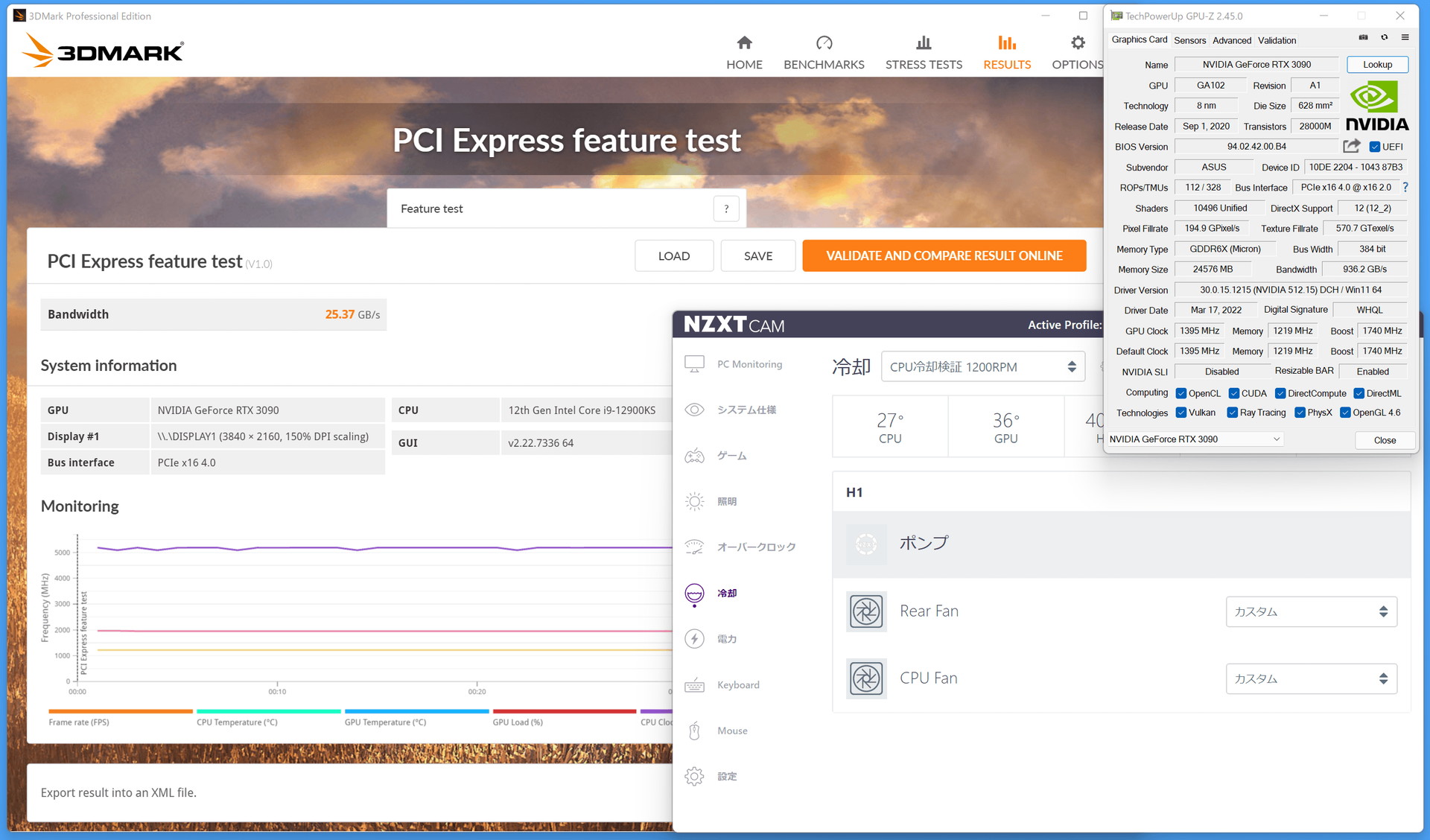Click the GPU-Z Lookup button
1430x840 pixels.
tap(1377, 65)
